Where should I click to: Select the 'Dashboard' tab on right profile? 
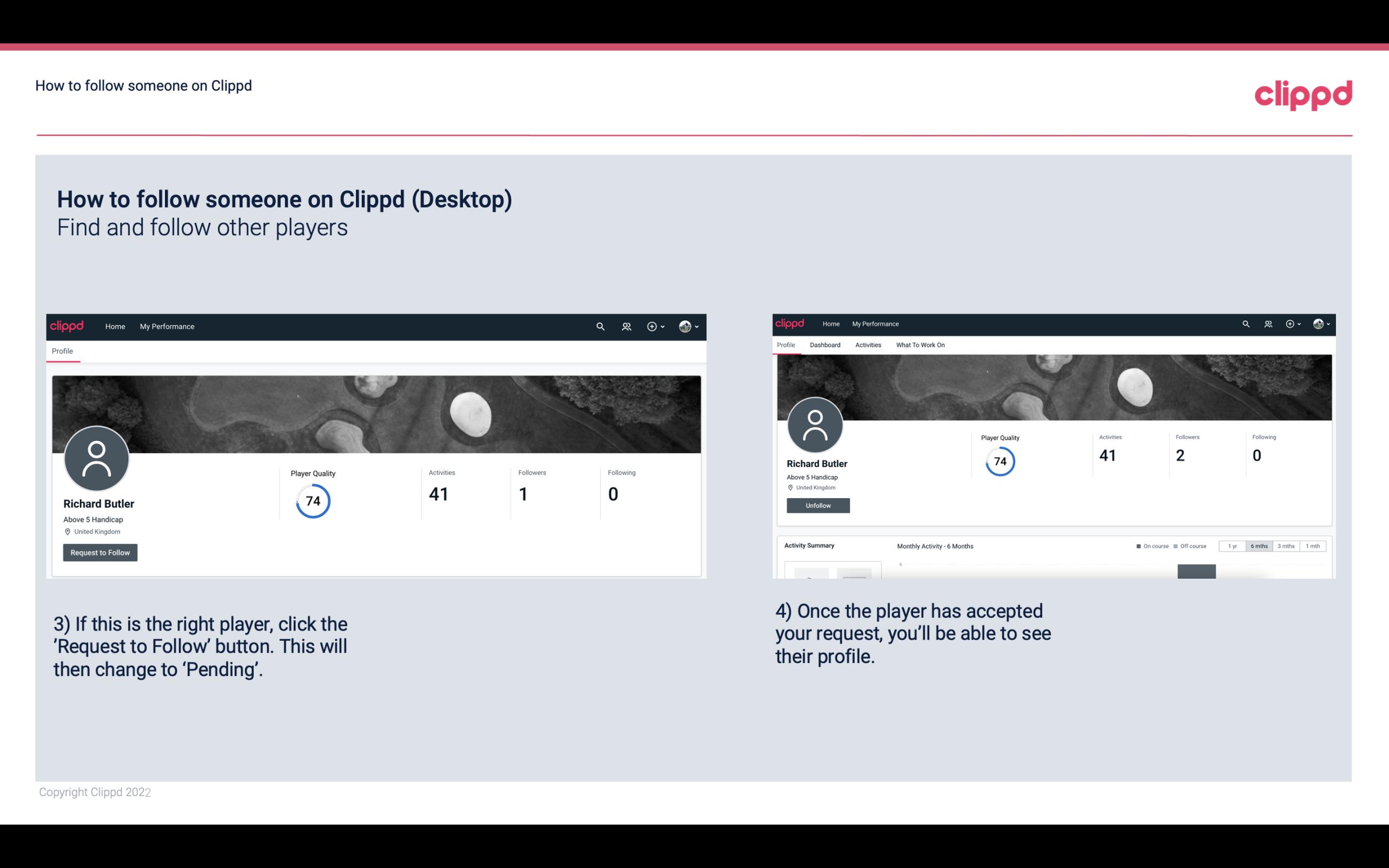824,345
